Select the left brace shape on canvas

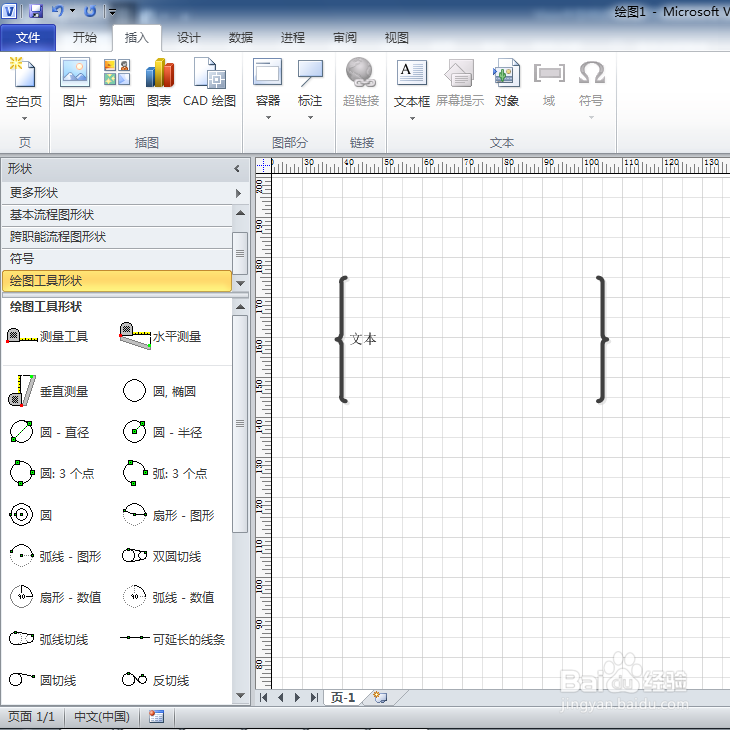[342, 339]
